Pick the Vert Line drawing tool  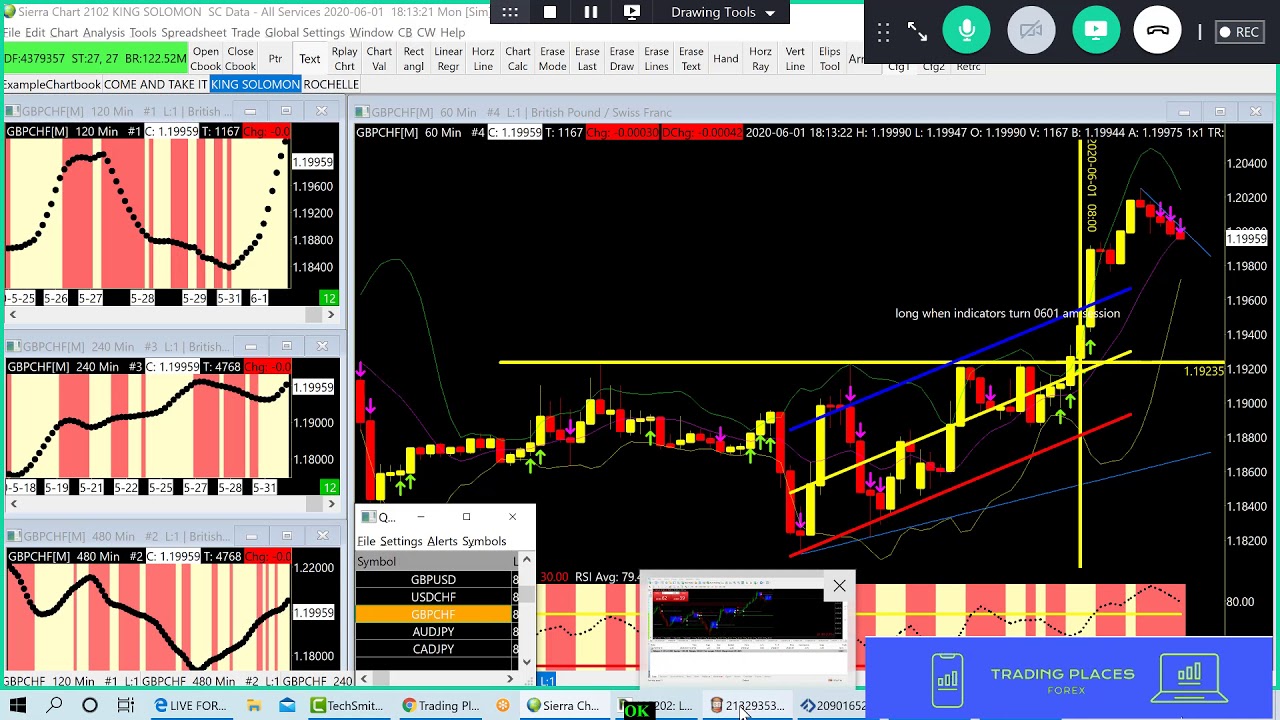[795, 59]
